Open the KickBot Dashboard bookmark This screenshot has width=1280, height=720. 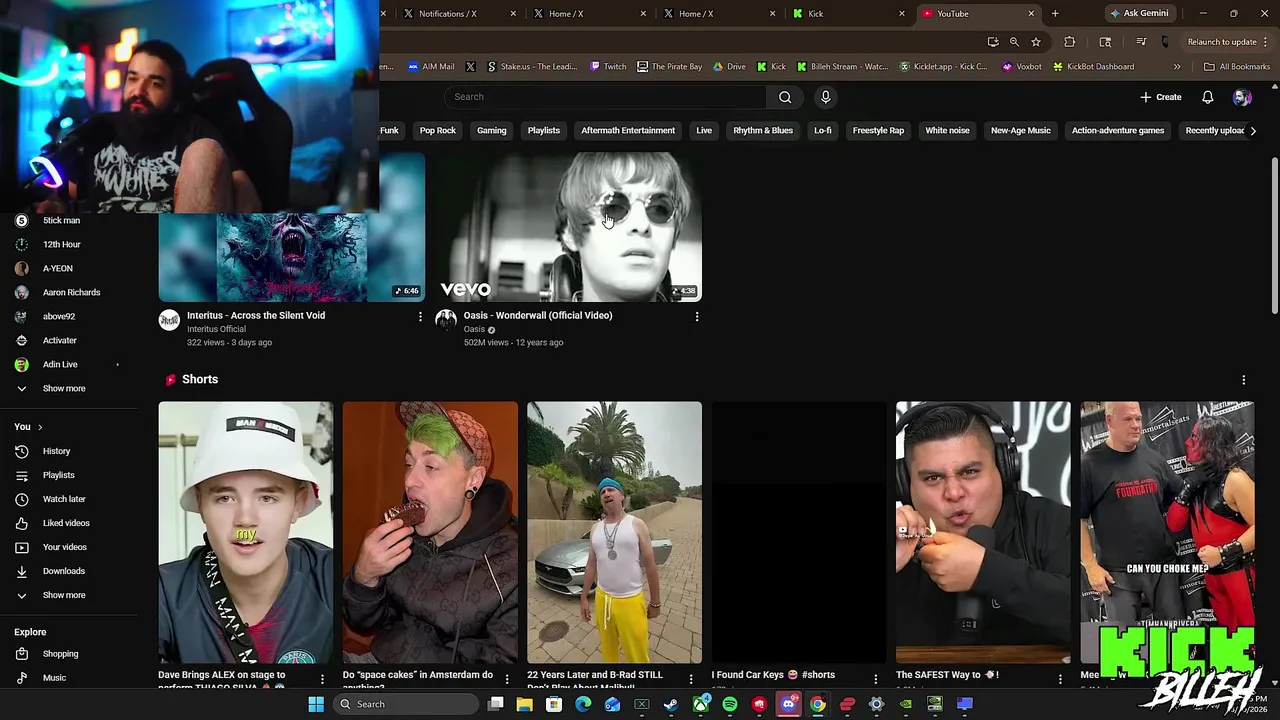pos(1093,67)
